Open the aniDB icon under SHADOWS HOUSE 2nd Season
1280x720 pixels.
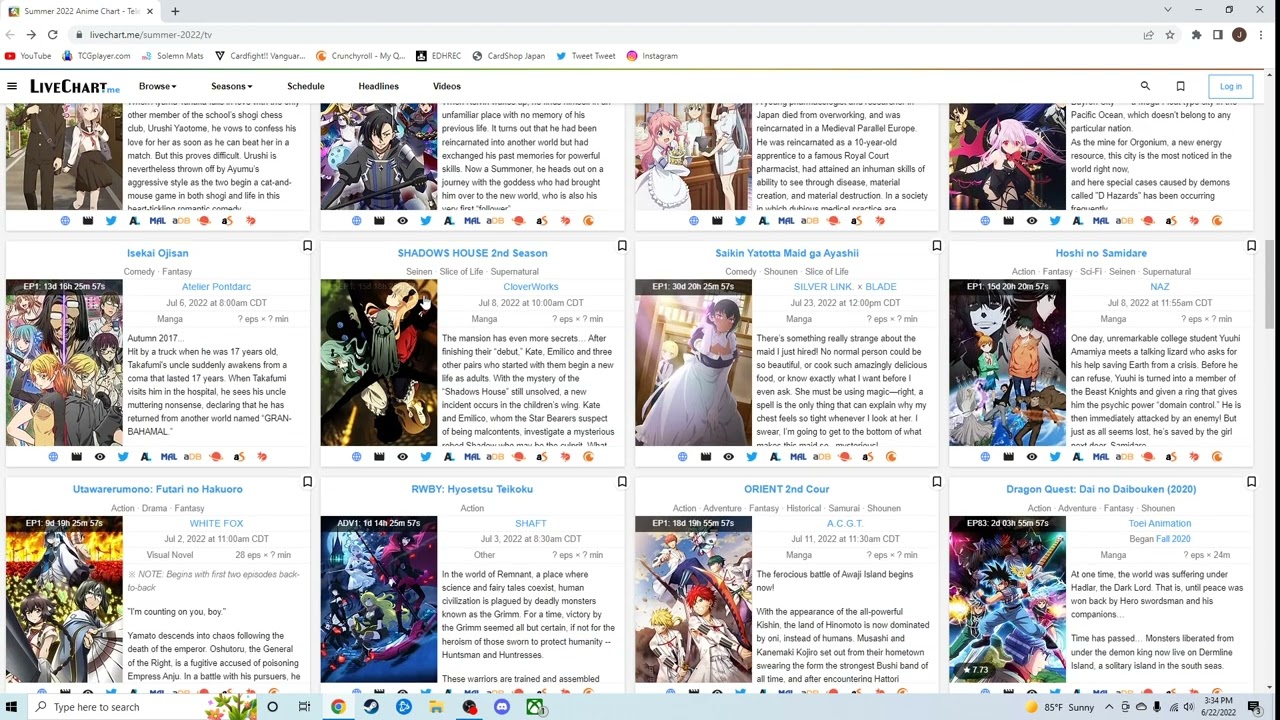495,457
